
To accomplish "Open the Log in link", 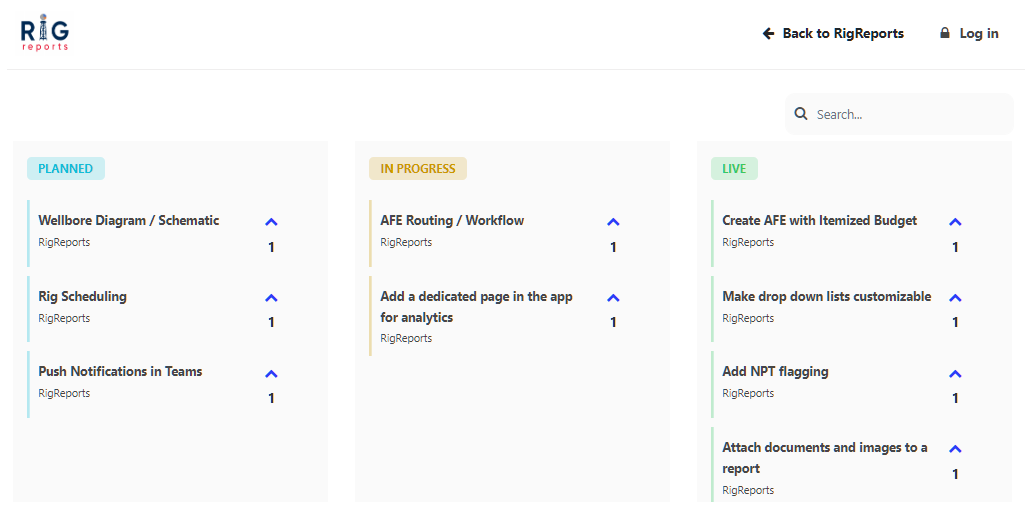I will [969, 33].
